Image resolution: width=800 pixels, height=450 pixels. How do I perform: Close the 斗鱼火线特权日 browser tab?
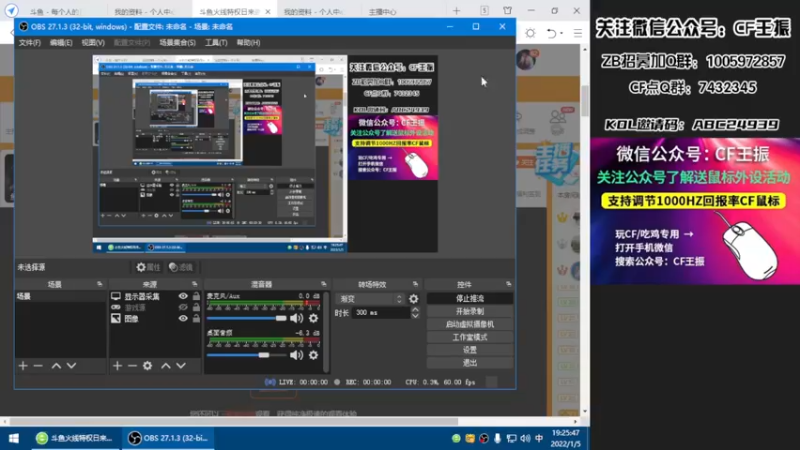268,11
